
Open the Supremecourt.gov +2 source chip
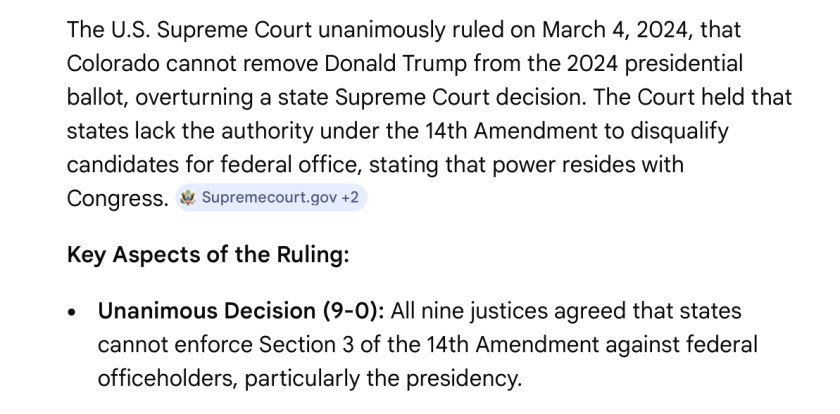pyautogui.click(x=270, y=198)
